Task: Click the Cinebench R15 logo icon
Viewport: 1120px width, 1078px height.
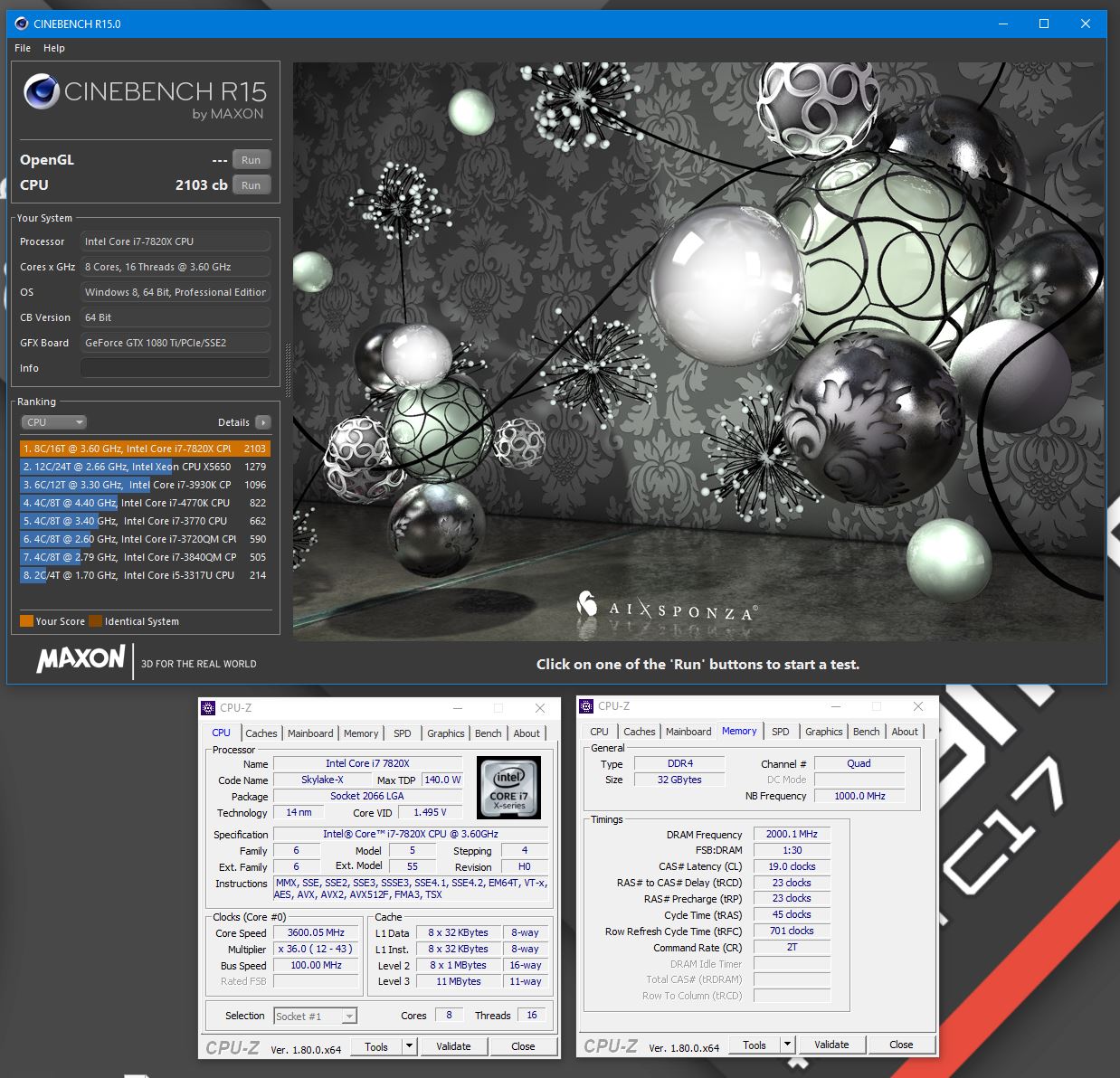Action: click(x=41, y=91)
